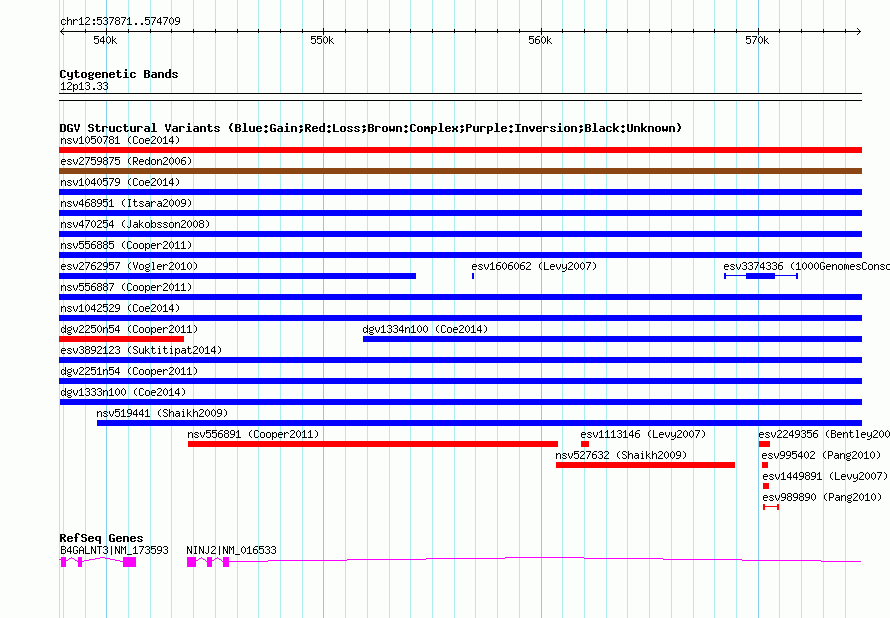This screenshot has width=890, height=618.
Task: Click the Cytogenetic Bands track title
Action: point(119,74)
